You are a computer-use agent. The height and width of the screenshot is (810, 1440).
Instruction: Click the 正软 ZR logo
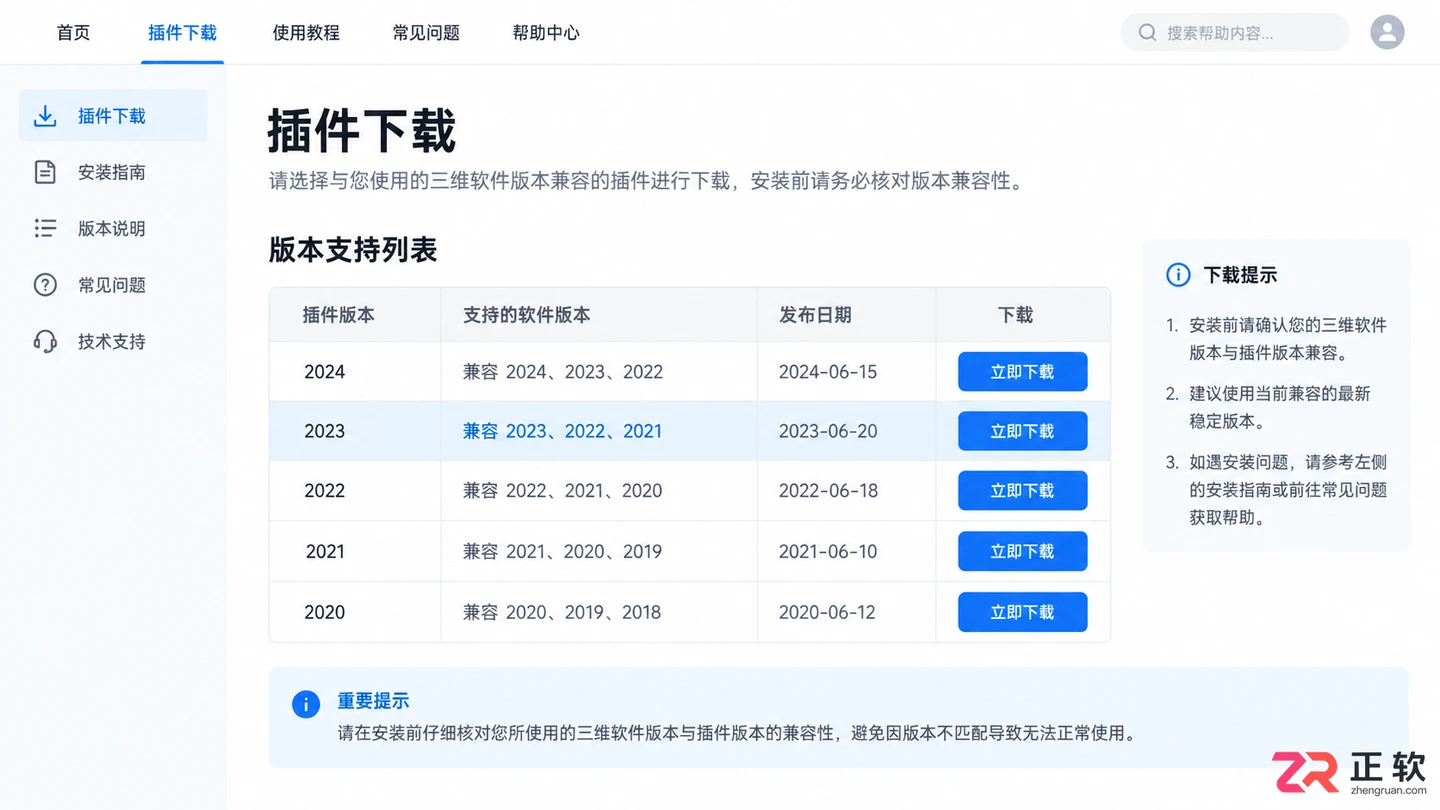(1349, 772)
